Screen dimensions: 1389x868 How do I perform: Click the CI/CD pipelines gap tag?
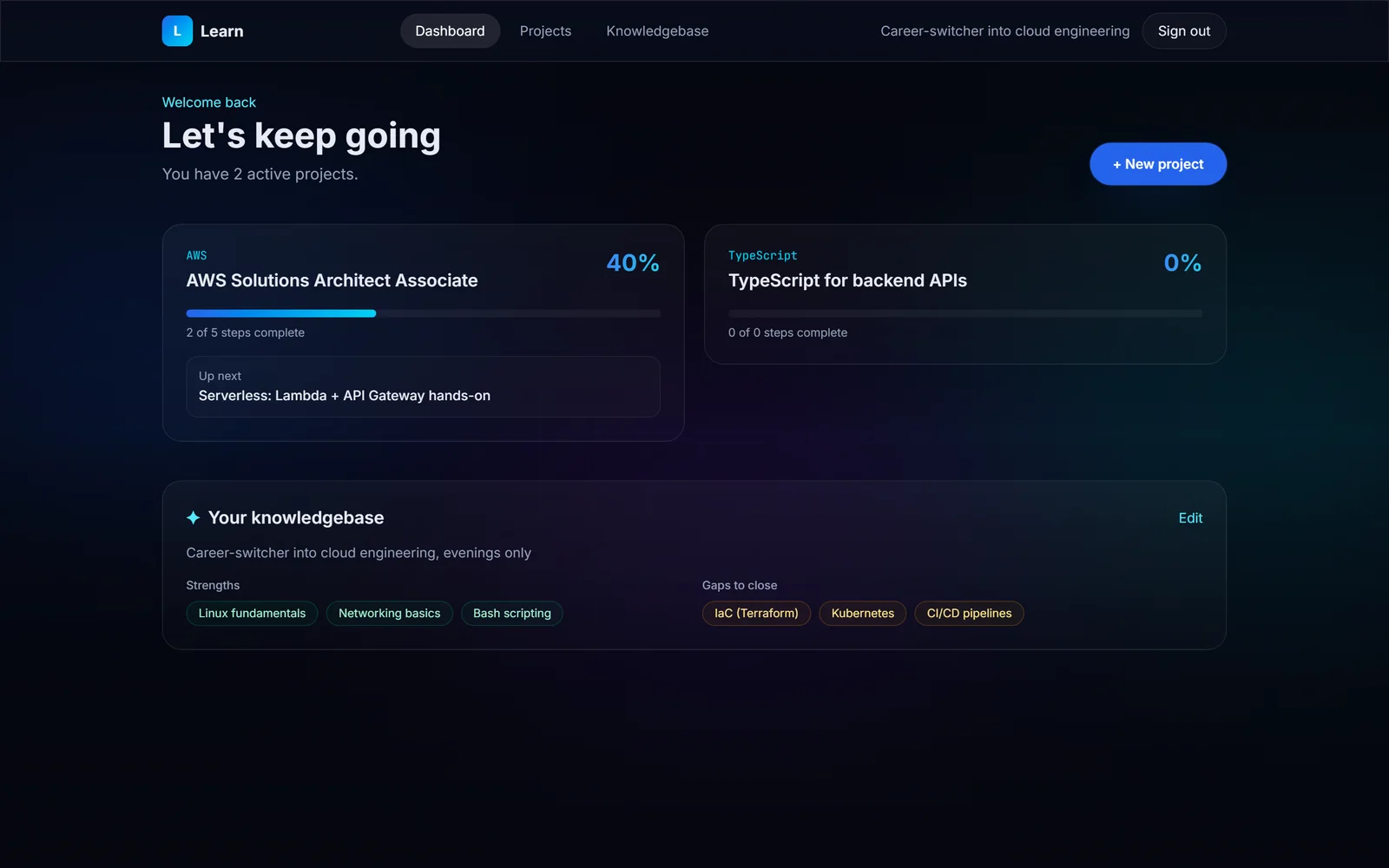coord(969,613)
